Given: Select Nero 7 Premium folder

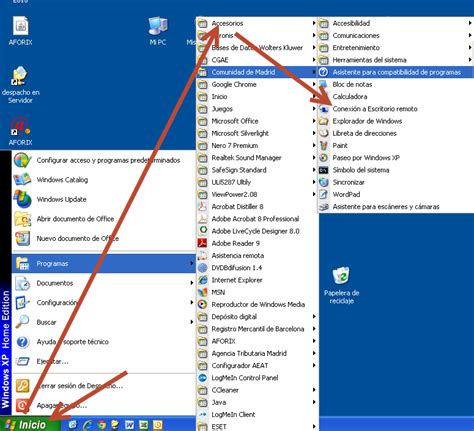Looking at the screenshot, I should point(257,146).
